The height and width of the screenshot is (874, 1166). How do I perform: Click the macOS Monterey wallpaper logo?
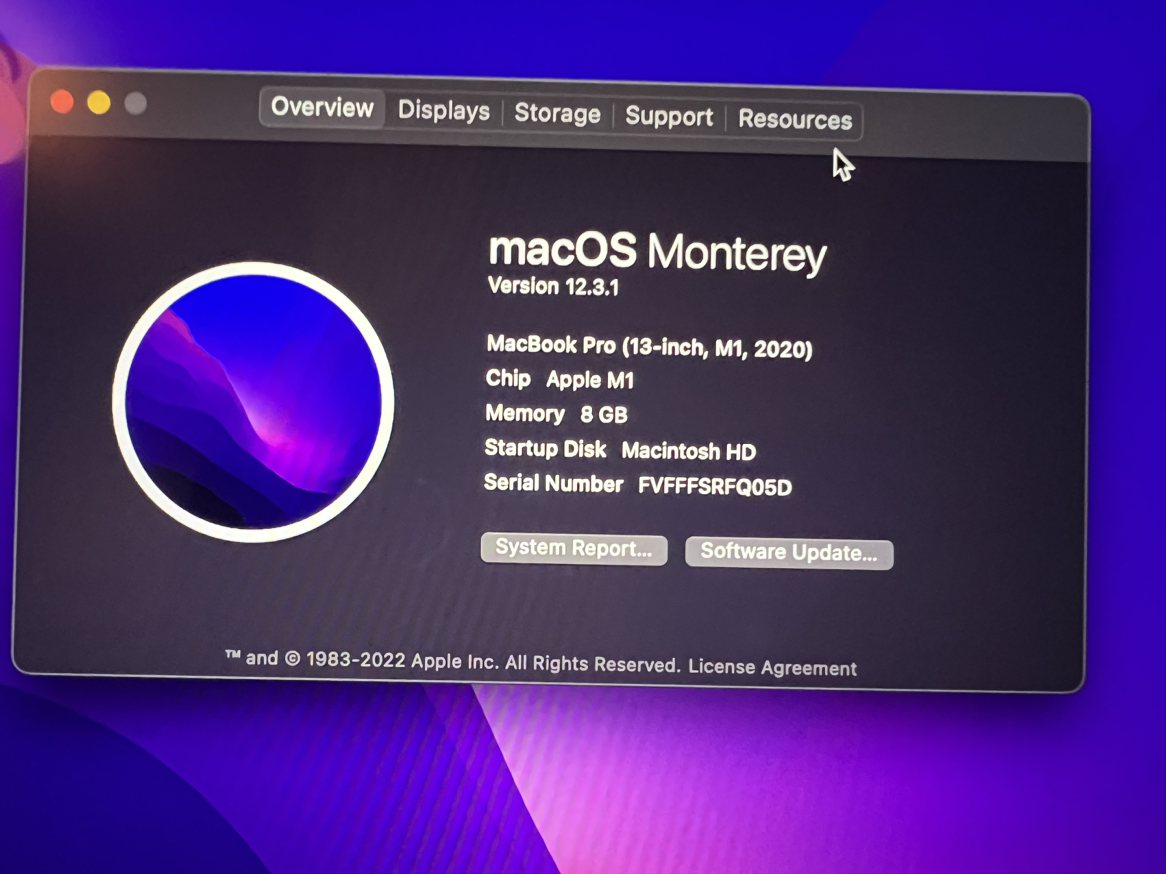(x=253, y=402)
